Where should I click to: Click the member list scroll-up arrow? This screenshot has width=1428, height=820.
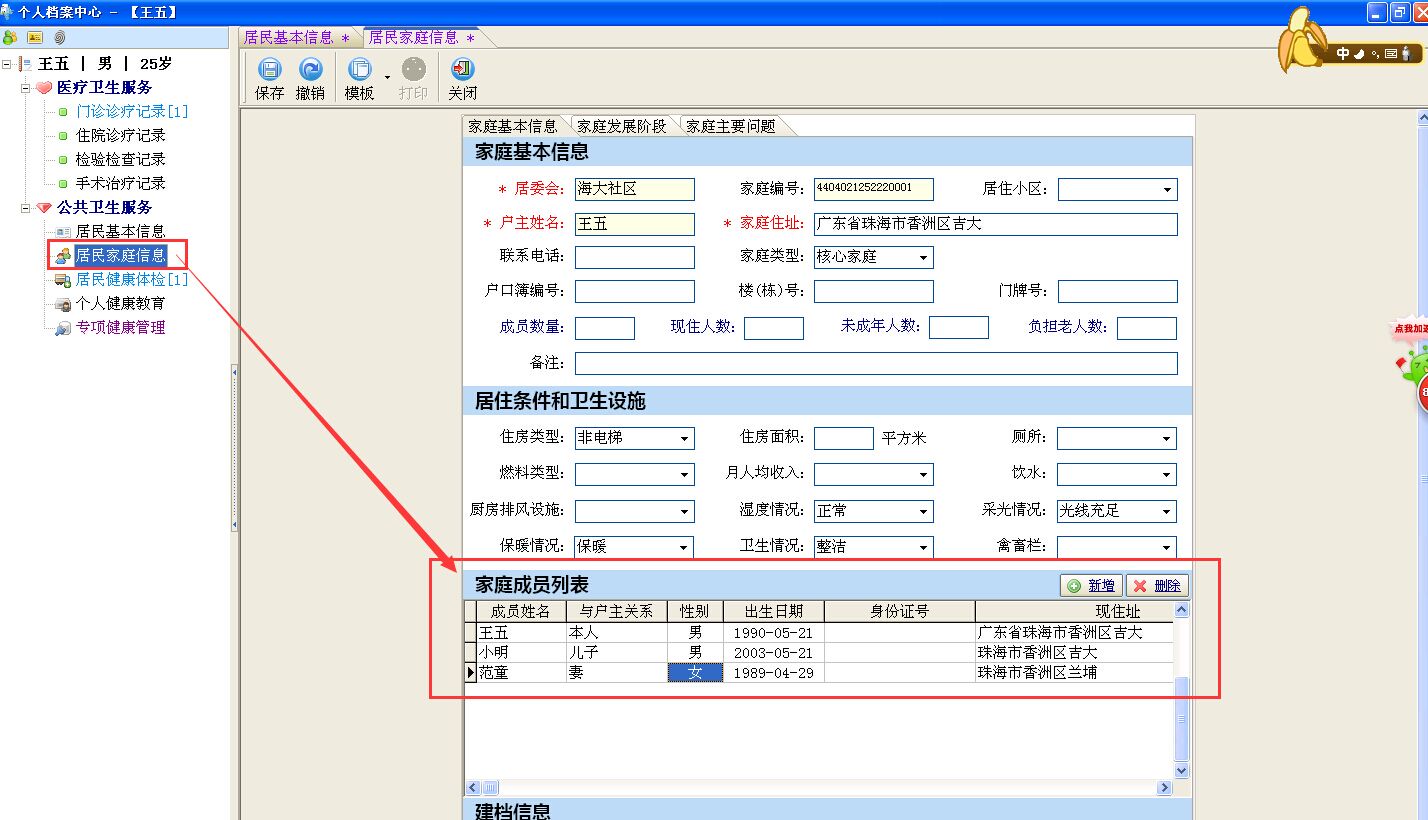click(x=1181, y=610)
